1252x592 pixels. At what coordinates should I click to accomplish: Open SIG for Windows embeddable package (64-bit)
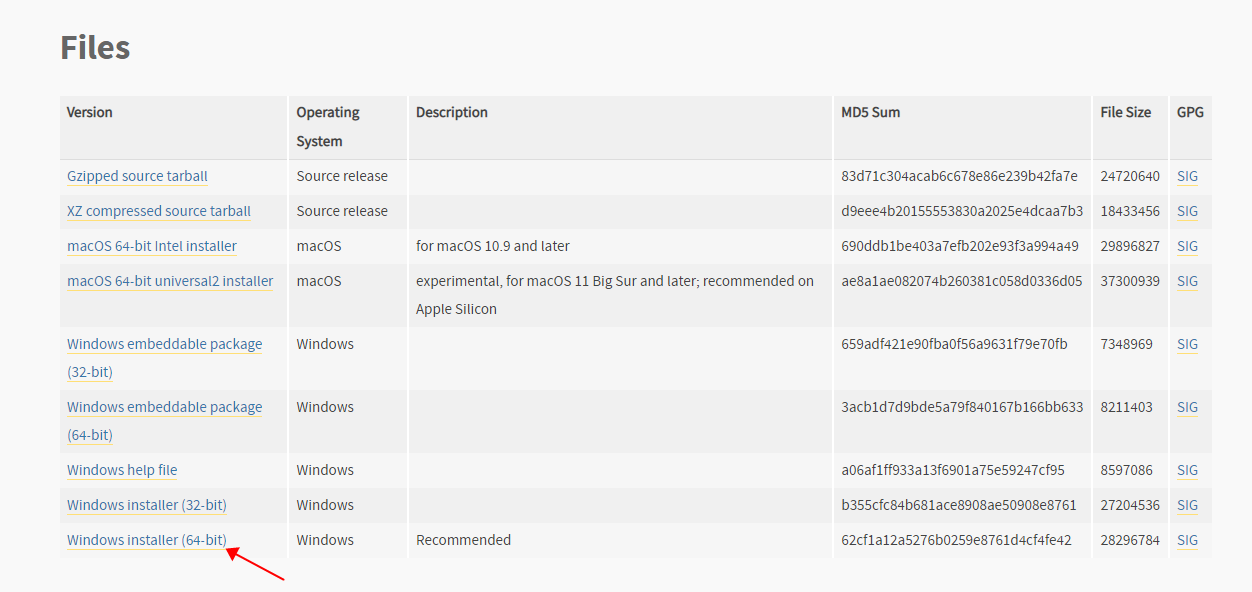coord(1187,407)
